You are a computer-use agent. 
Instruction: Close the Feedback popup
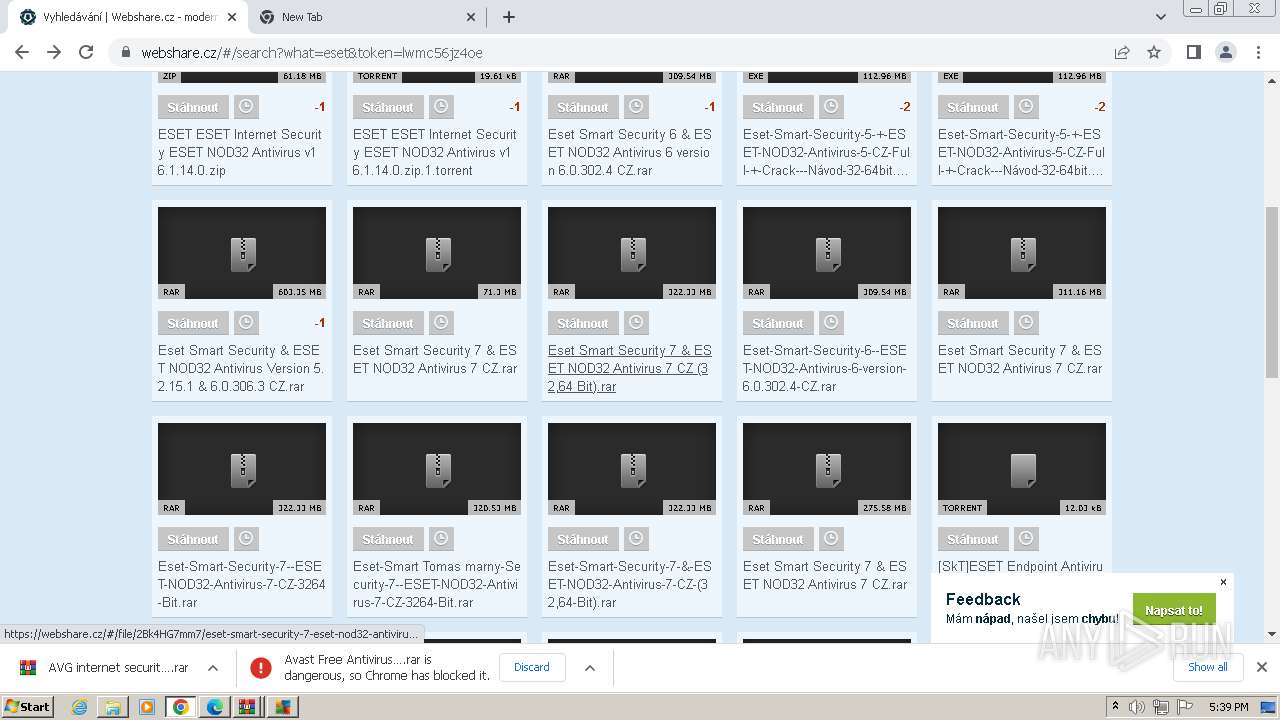(1223, 582)
